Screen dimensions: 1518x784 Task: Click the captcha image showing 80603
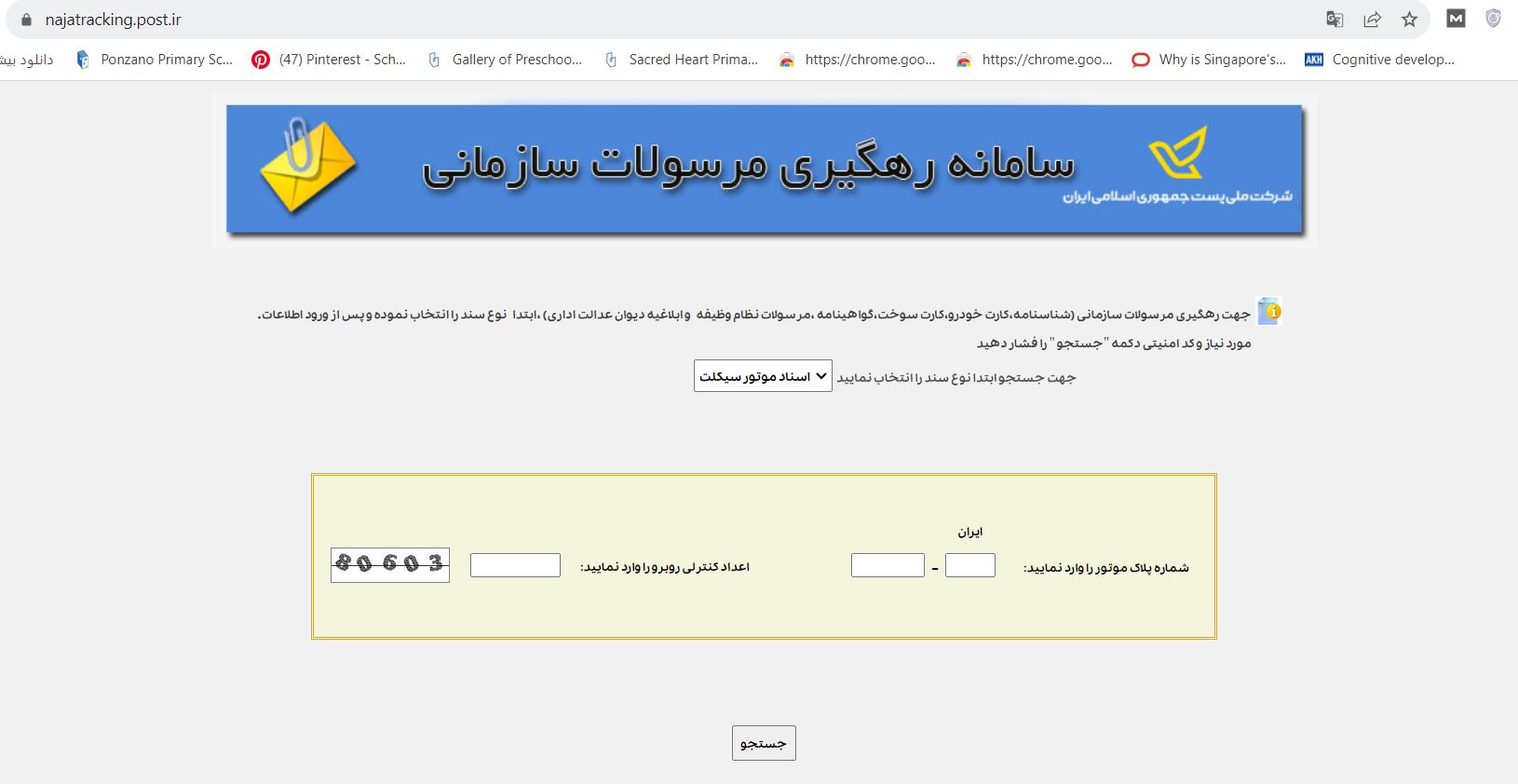coord(390,565)
